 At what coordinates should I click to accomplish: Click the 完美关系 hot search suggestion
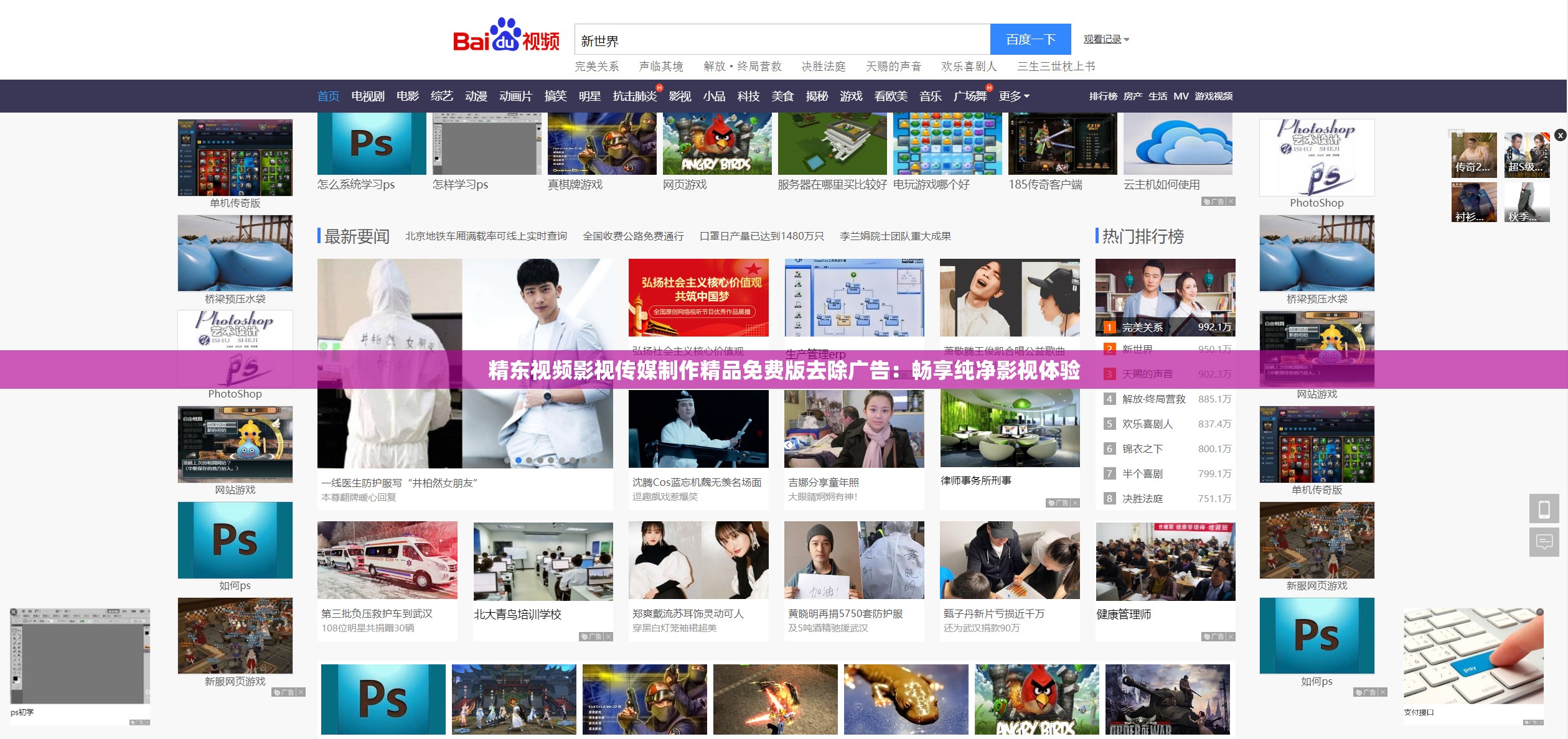pos(596,67)
